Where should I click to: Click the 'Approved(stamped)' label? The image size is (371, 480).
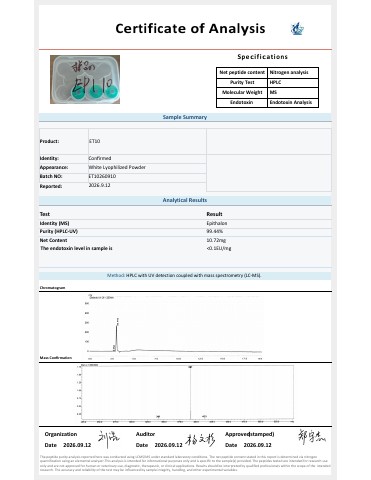(x=250, y=434)
